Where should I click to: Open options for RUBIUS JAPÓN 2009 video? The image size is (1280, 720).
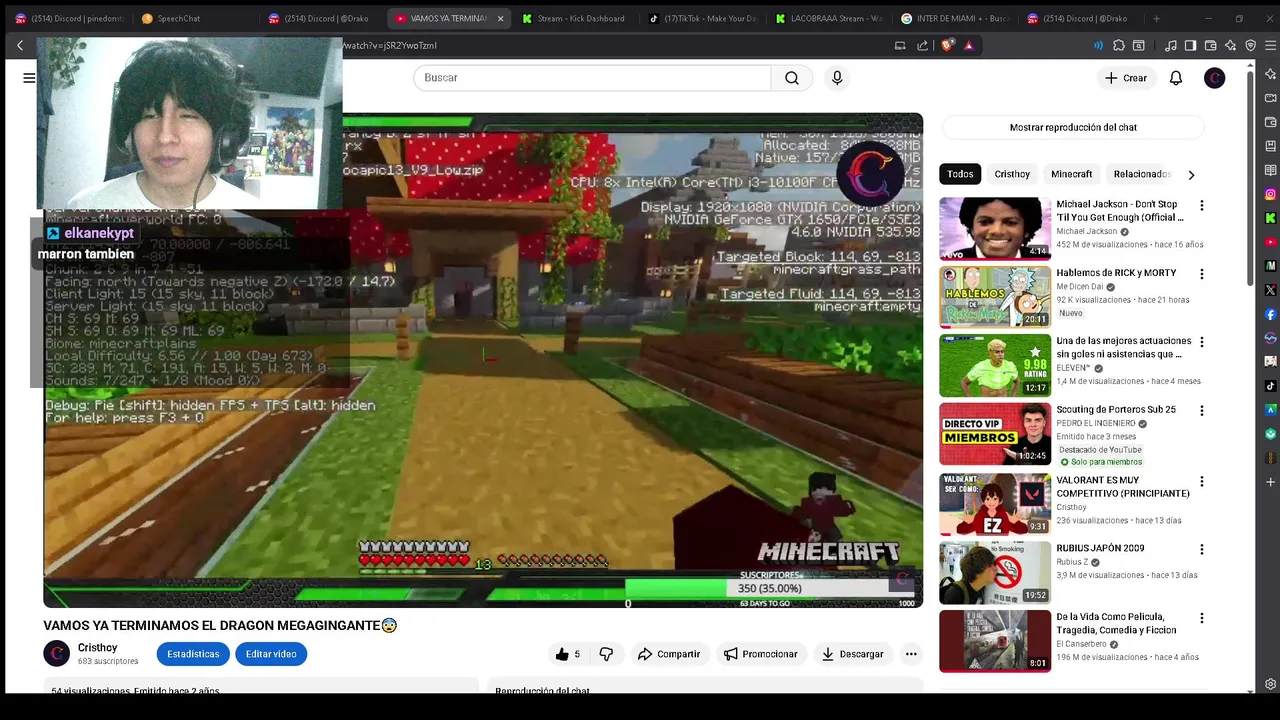point(1202,549)
